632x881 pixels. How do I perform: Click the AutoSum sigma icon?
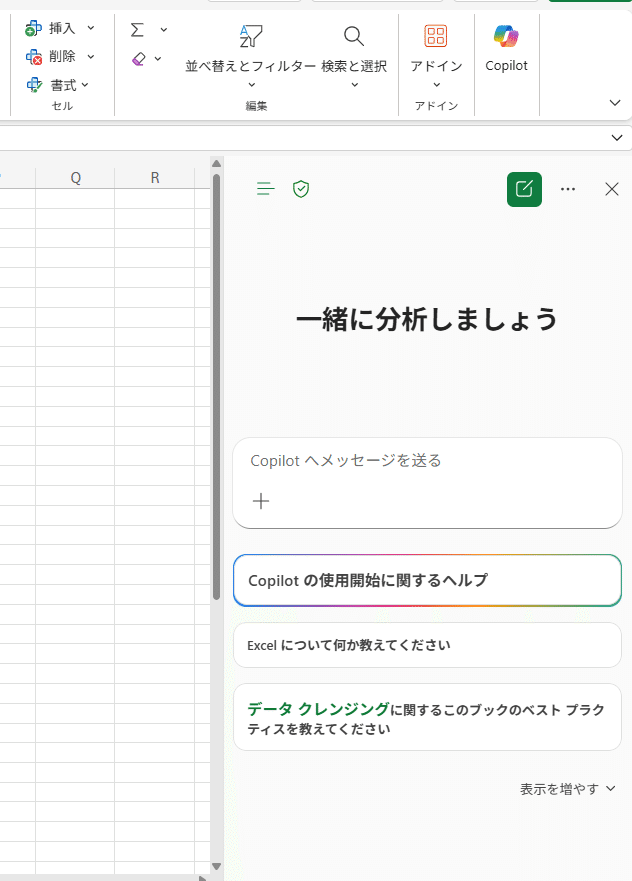tap(137, 29)
